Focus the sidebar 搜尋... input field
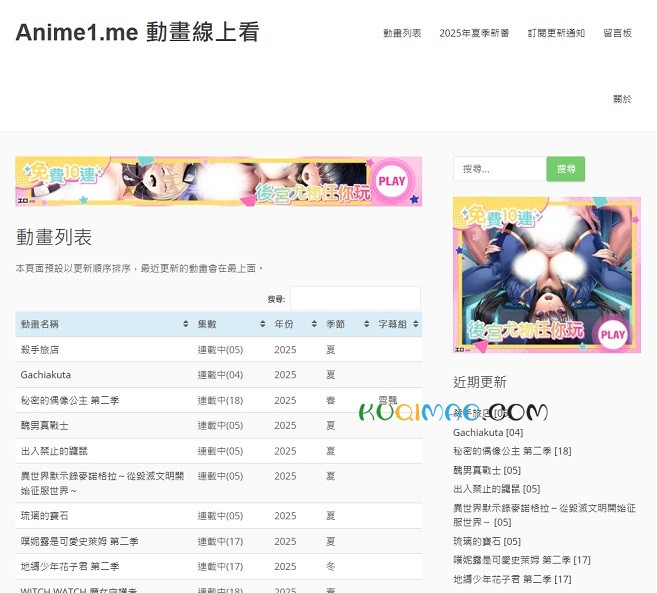Image resolution: width=657 pixels, height=593 pixels. [x=500, y=169]
